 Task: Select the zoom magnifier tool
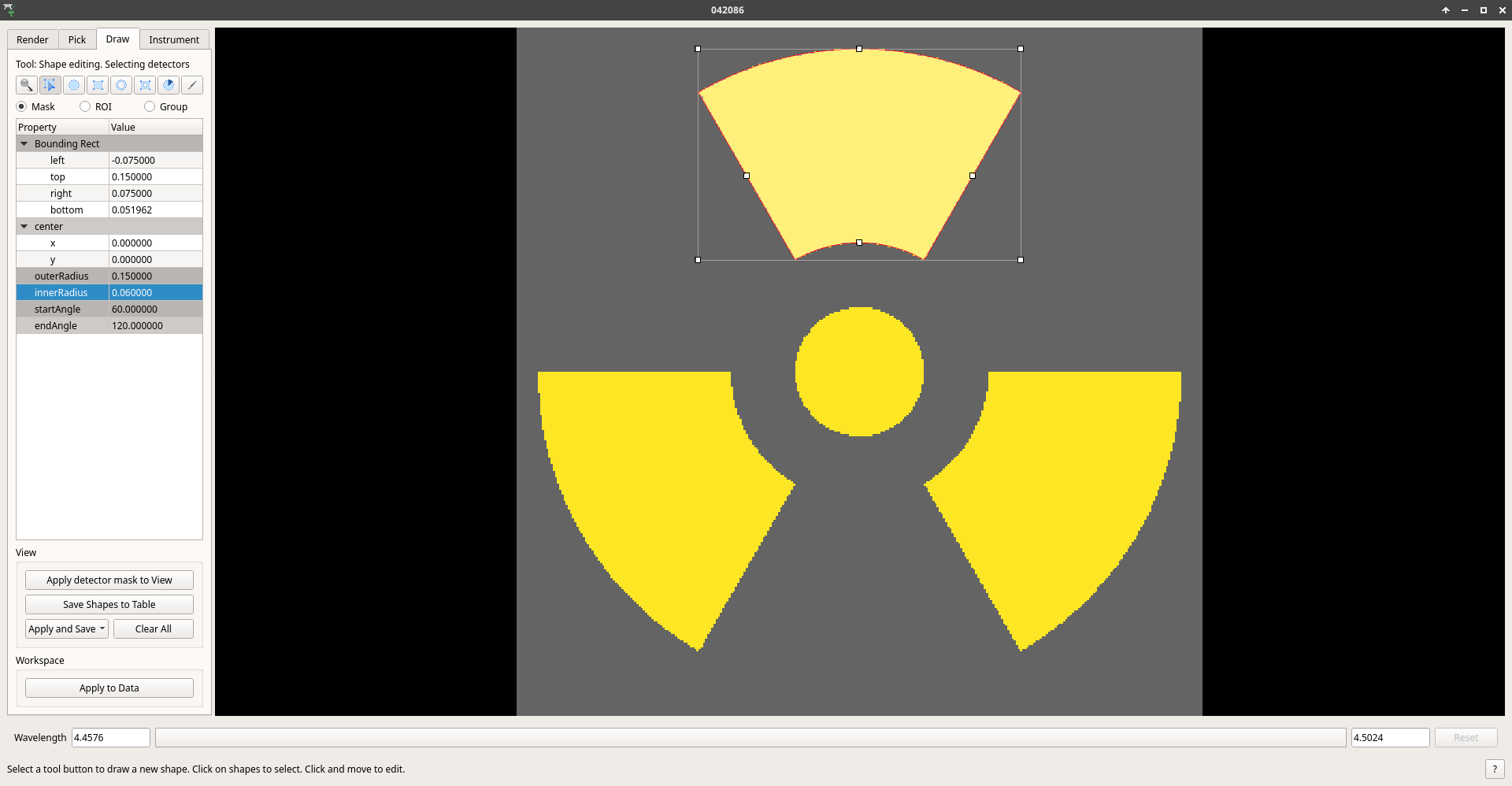coord(26,85)
